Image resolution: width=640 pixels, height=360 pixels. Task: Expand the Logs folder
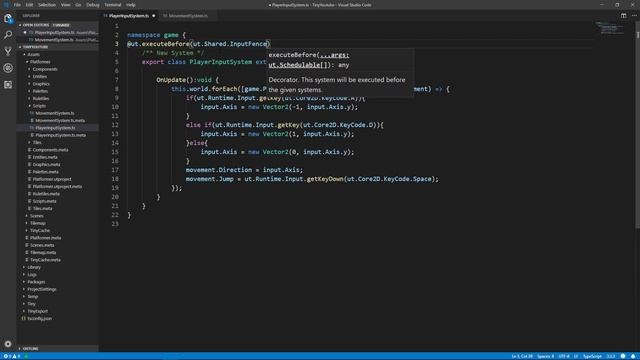pyautogui.click(x=32, y=275)
